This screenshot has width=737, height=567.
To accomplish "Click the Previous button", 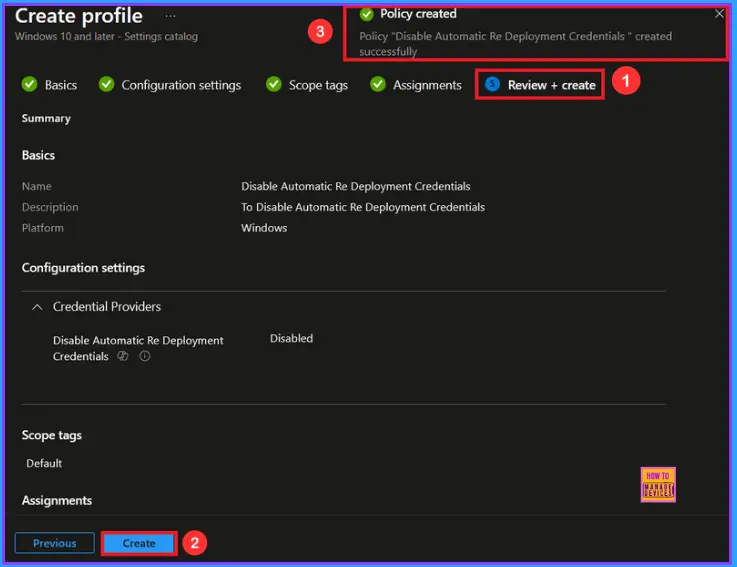I will [55, 543].
